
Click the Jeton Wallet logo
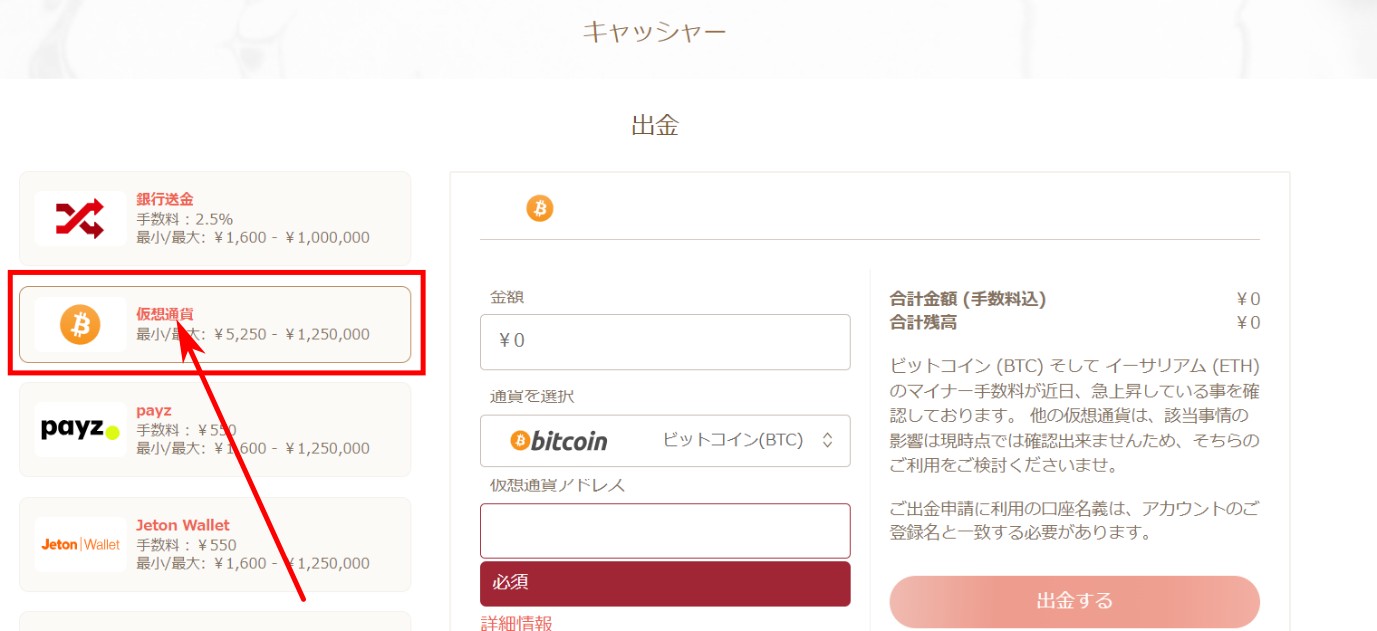80,545
